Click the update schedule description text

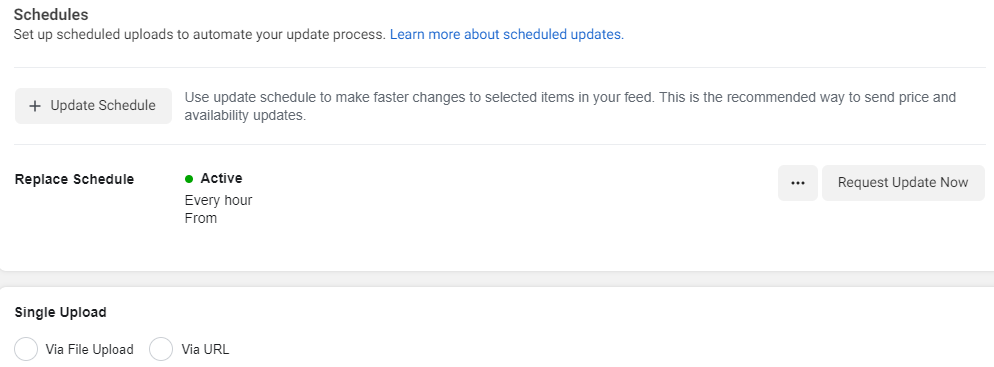pyautogui.click(x=570, y=106)
